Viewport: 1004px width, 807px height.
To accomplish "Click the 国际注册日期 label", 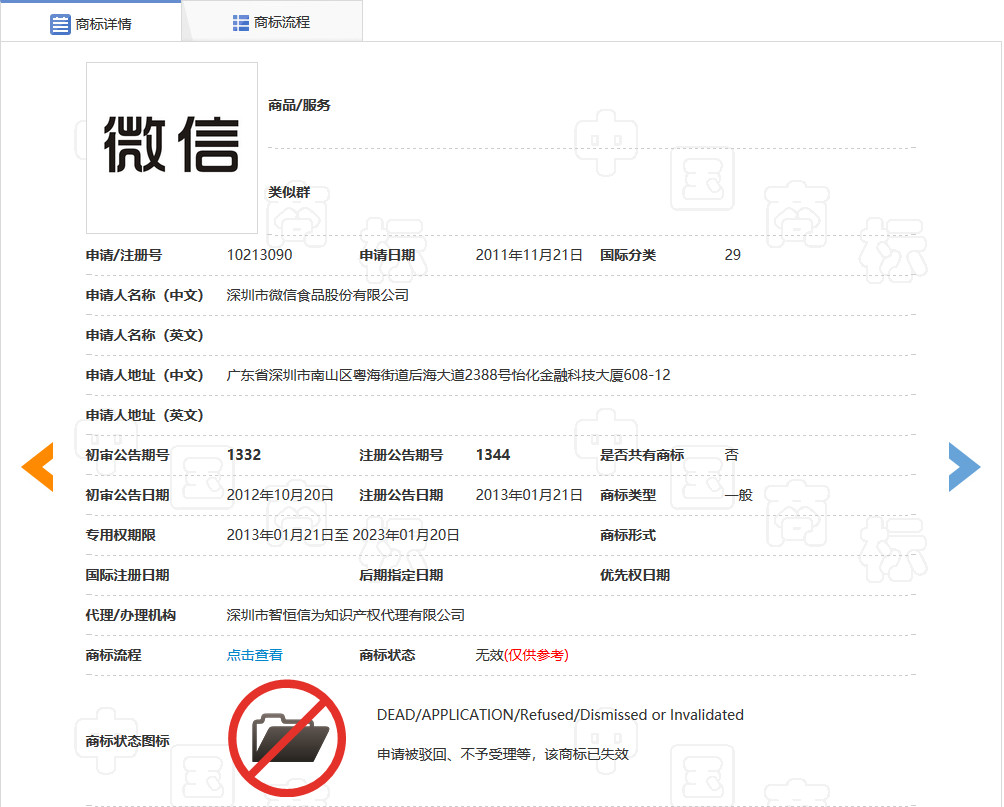I will point(127,575).
